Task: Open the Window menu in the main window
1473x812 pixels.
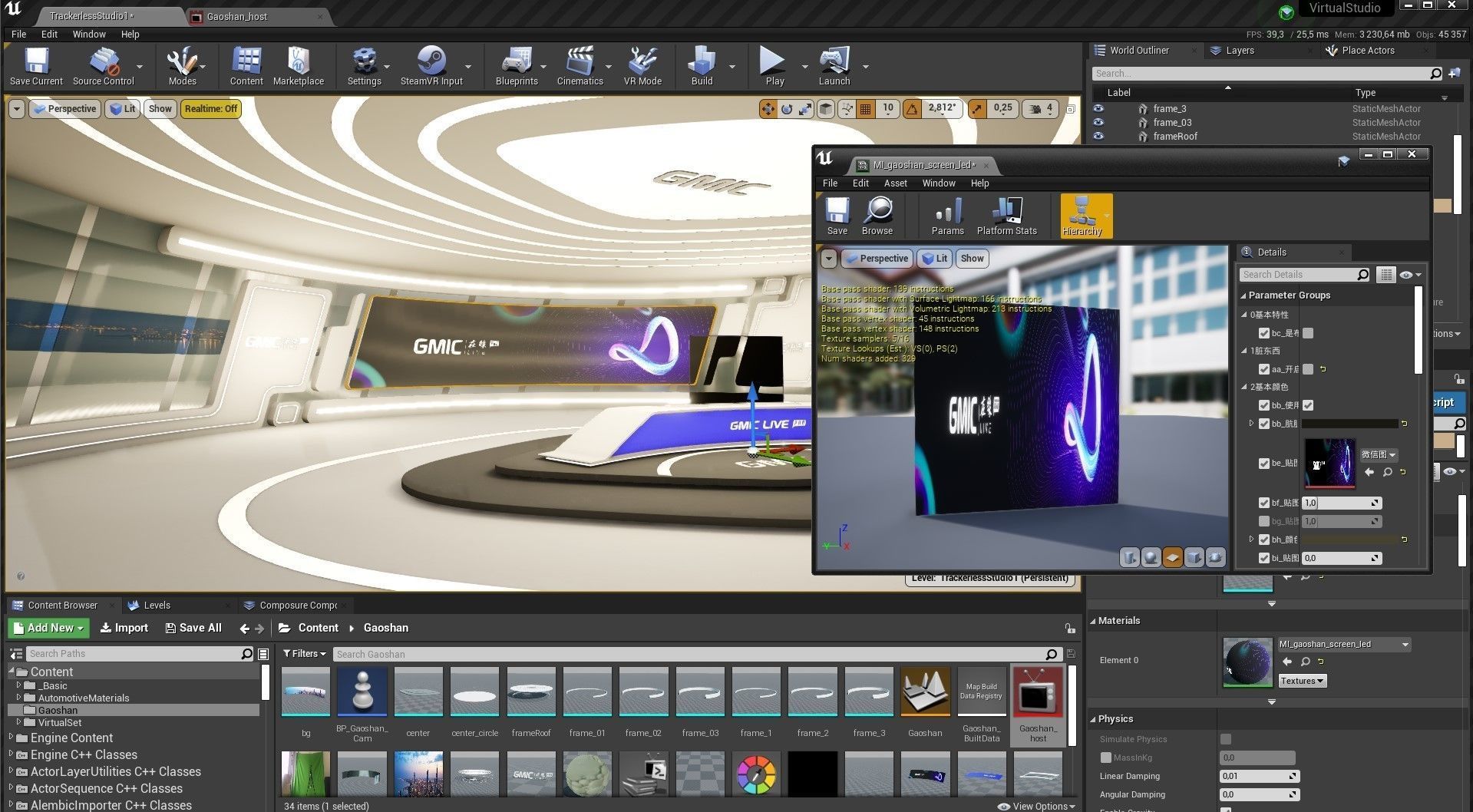Action: point(89,35)
